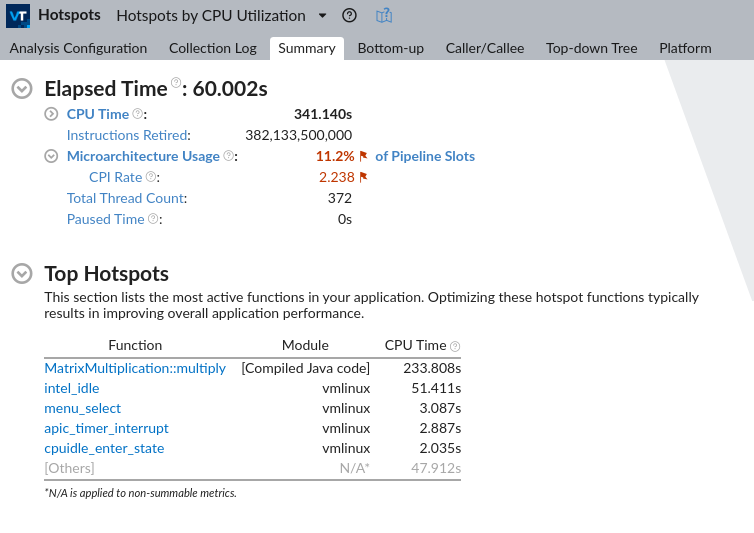Collapse the Elapsed Time section
This screenshot has width=754, height=533.
pos(21,89)
